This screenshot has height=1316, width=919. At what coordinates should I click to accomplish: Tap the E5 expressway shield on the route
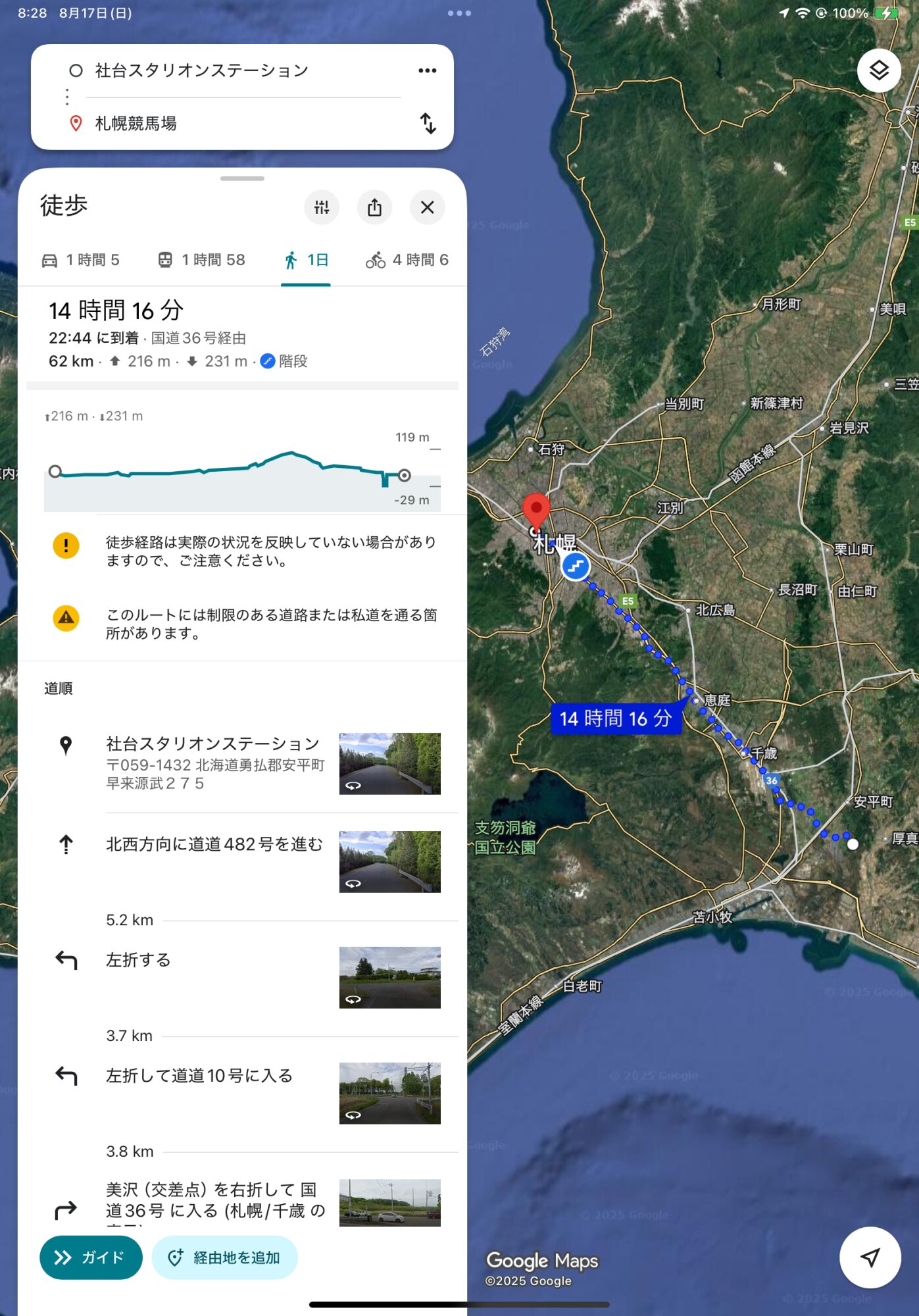[x=628, y=601]
